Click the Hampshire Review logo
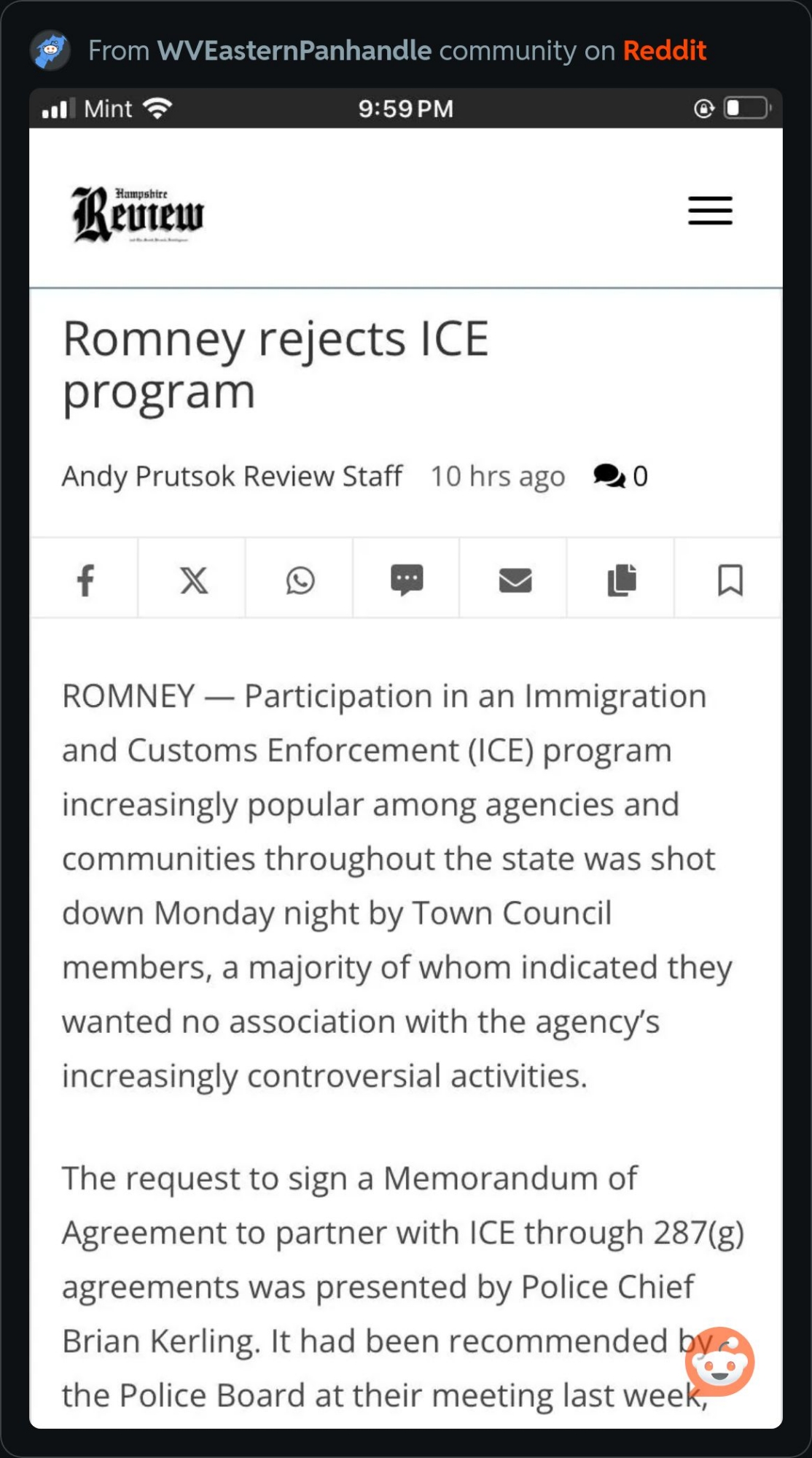812x1458 pixels. click(x=138, y=214)
